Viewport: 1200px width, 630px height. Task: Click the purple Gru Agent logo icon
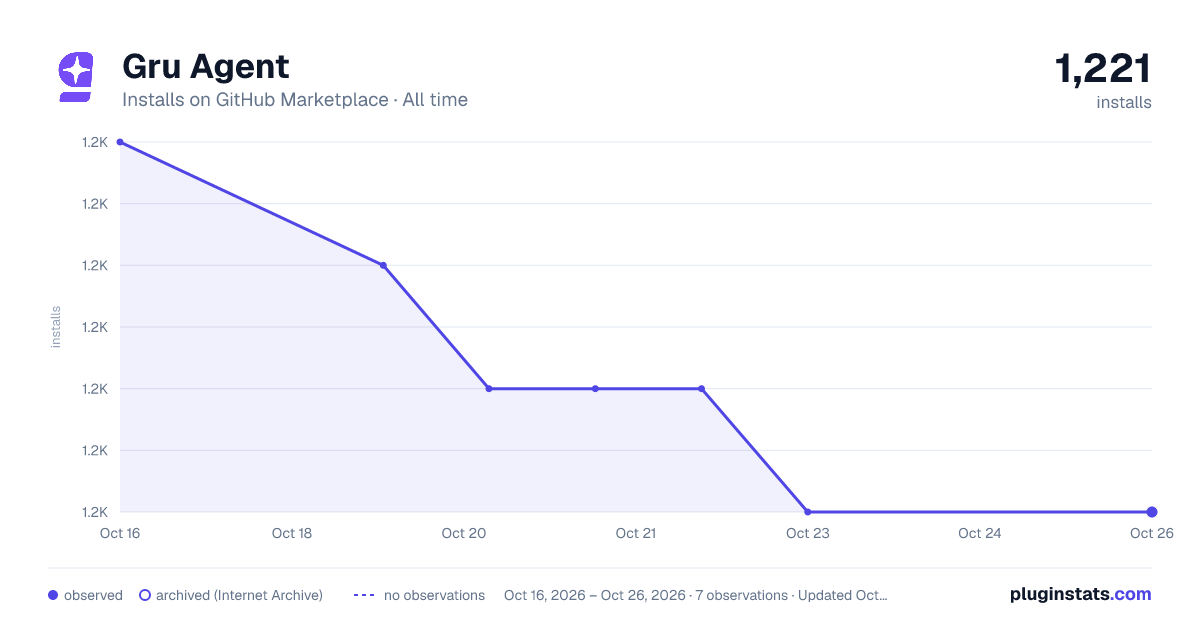point(75,77)
